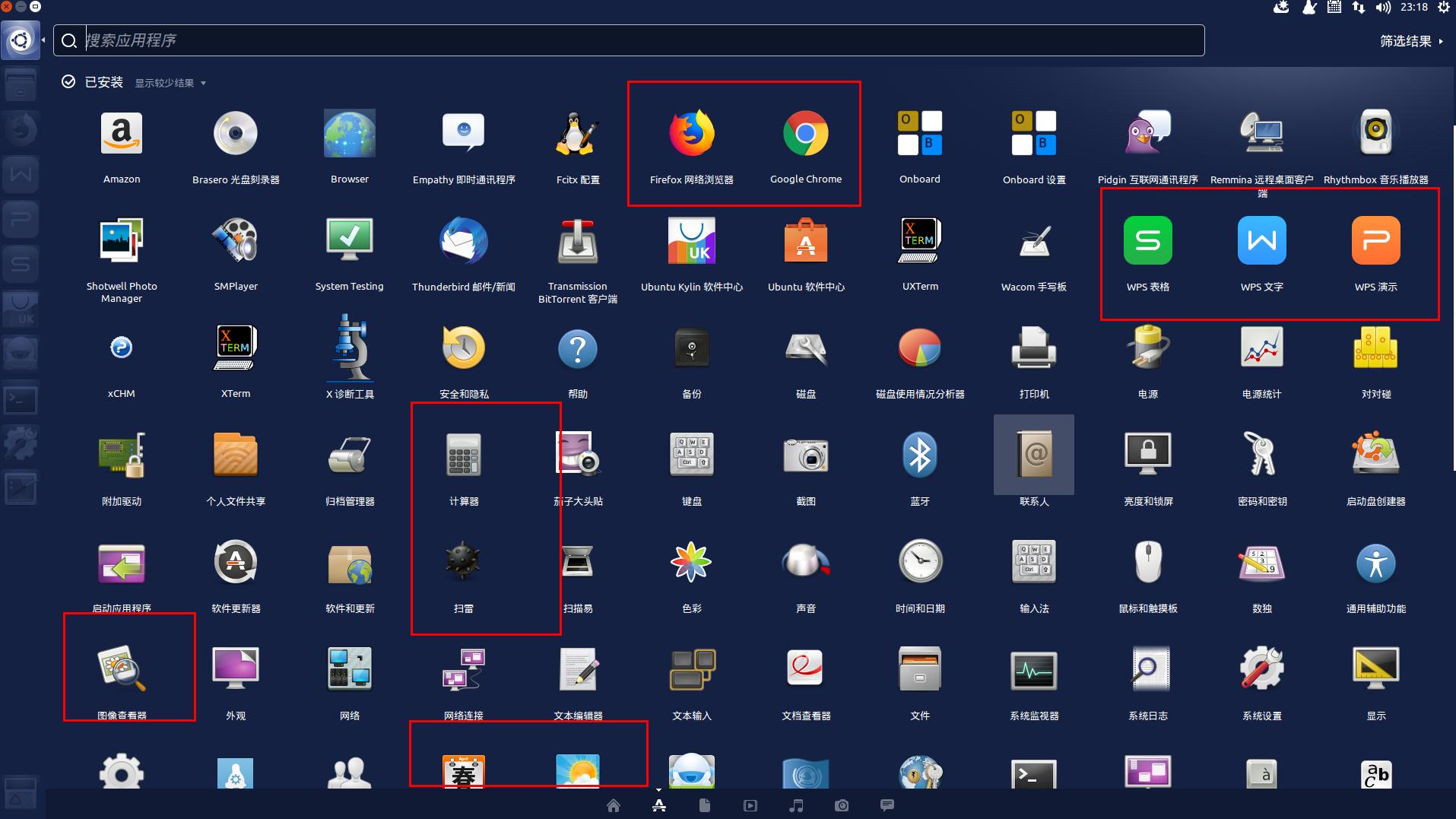Open 时间和日期 settings
The width and height of the screenshot is (1456, 819).
coord(920,563)
